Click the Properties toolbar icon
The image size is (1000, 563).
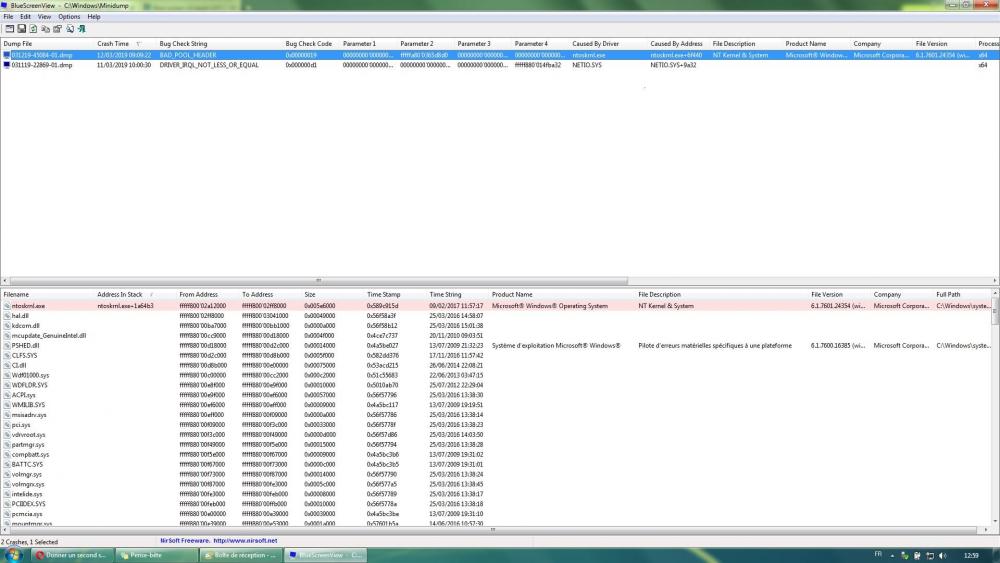point(57,29)
